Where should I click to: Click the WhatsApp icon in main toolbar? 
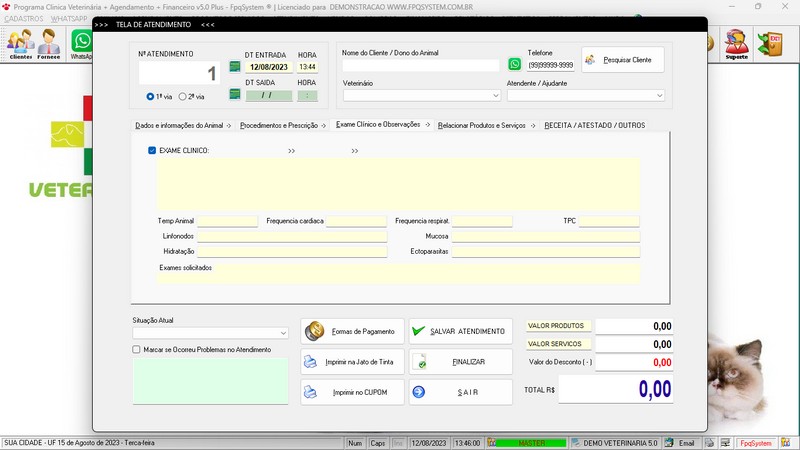(82, 43)
